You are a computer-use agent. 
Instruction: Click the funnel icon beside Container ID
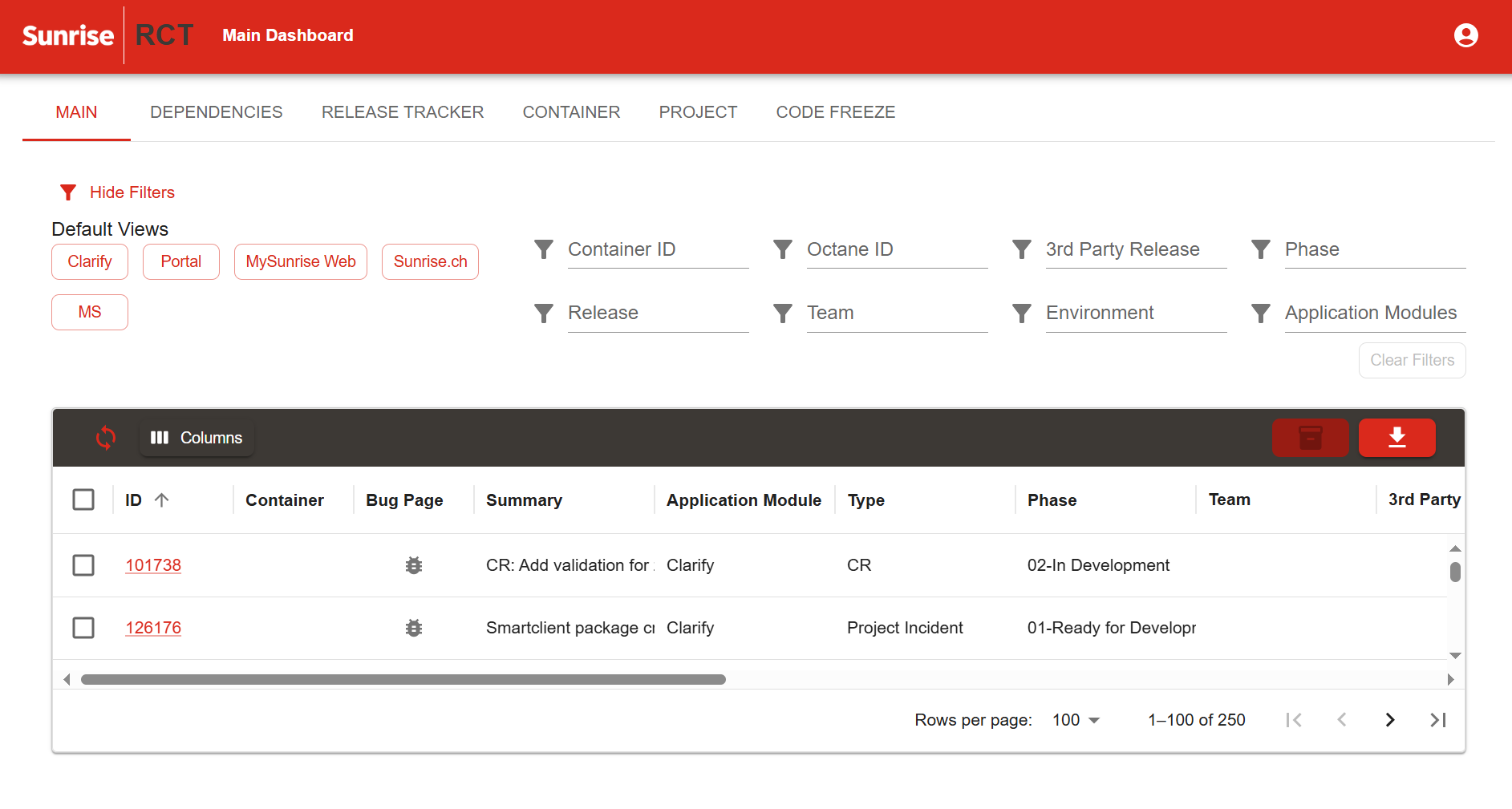pos(544,249)
